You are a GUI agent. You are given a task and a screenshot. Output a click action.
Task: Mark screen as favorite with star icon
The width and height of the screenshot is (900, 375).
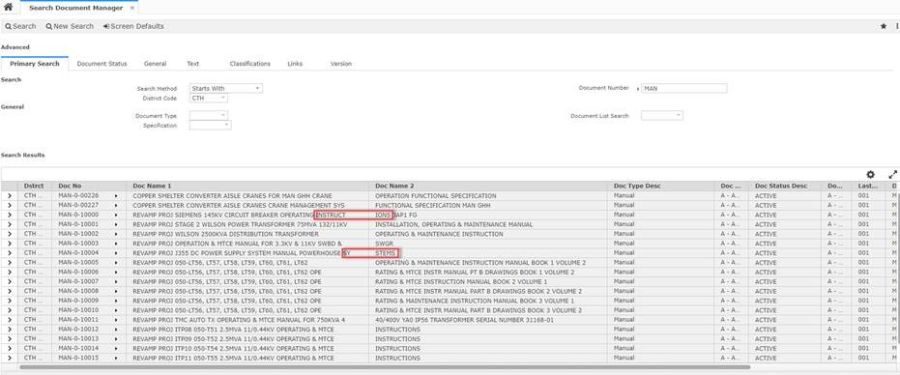click(883, 26)
